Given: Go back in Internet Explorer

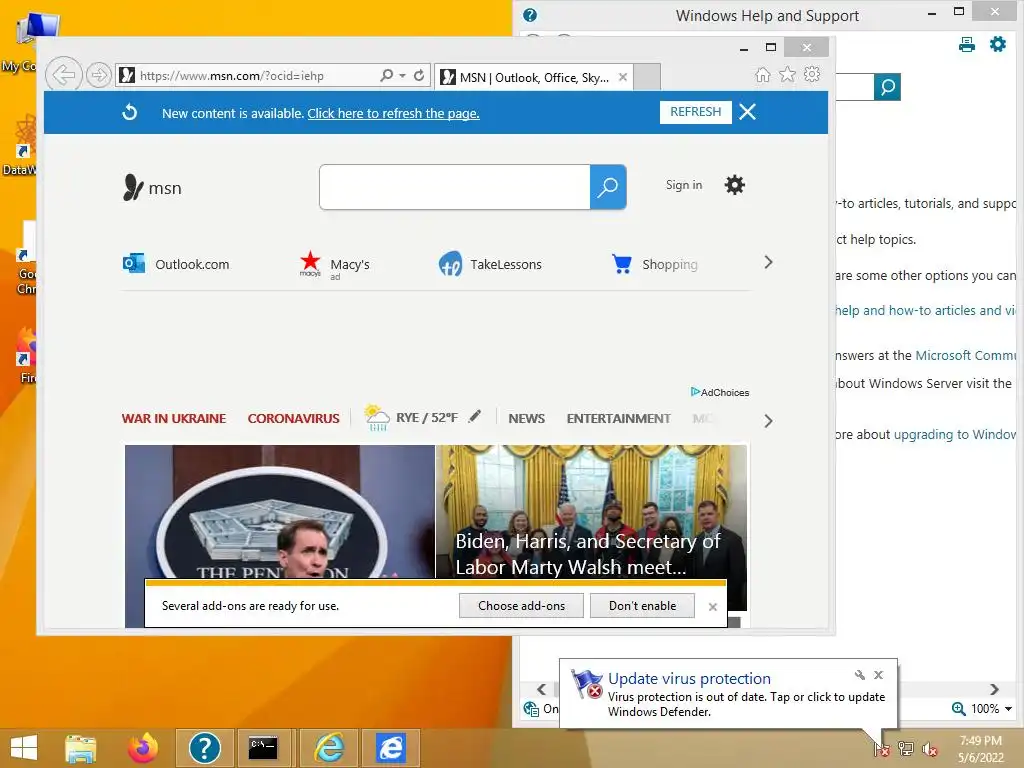Looking at the screenshot, I should click(x=64, y=75).
